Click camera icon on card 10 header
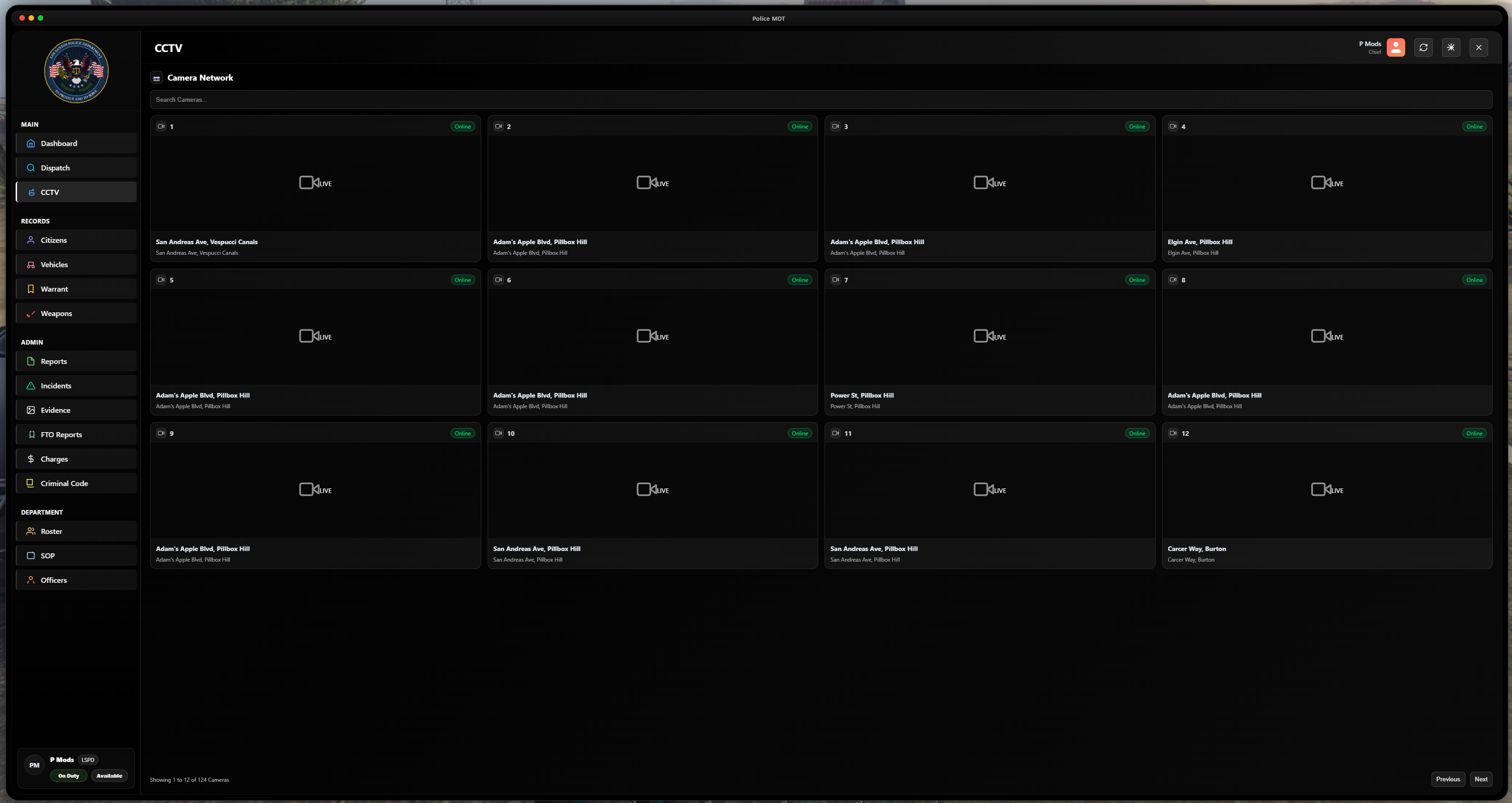The width and height of the screenshot is (1512, 803). (498, 433)
